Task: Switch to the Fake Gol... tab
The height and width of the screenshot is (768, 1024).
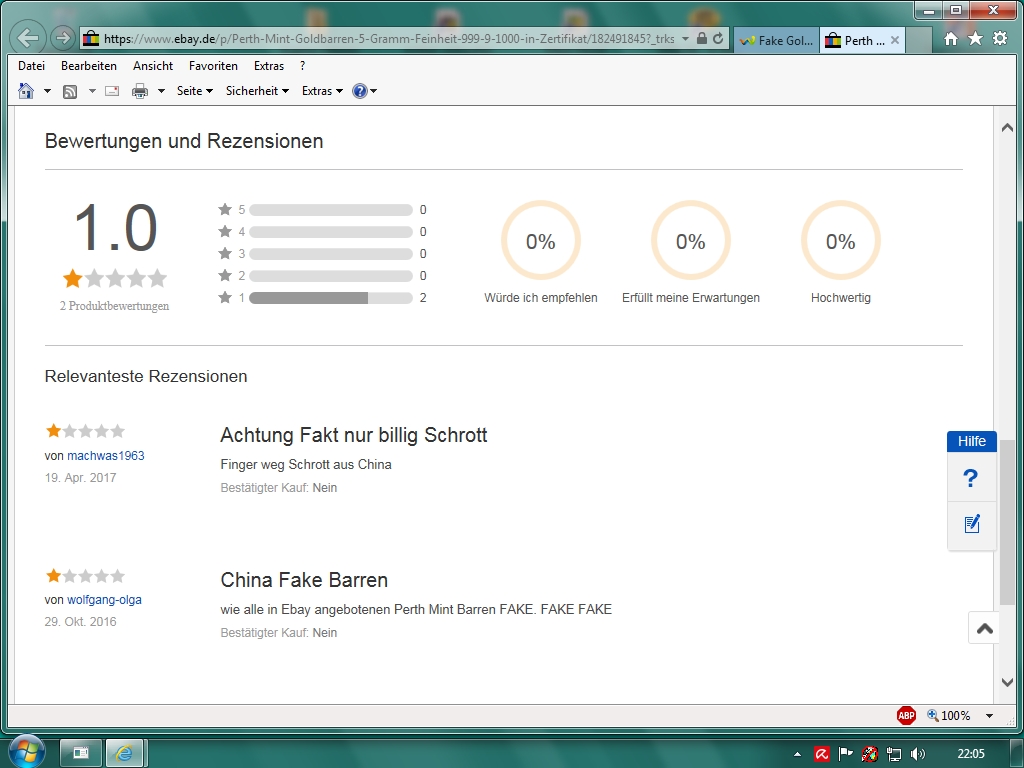Action: [776, 40]
